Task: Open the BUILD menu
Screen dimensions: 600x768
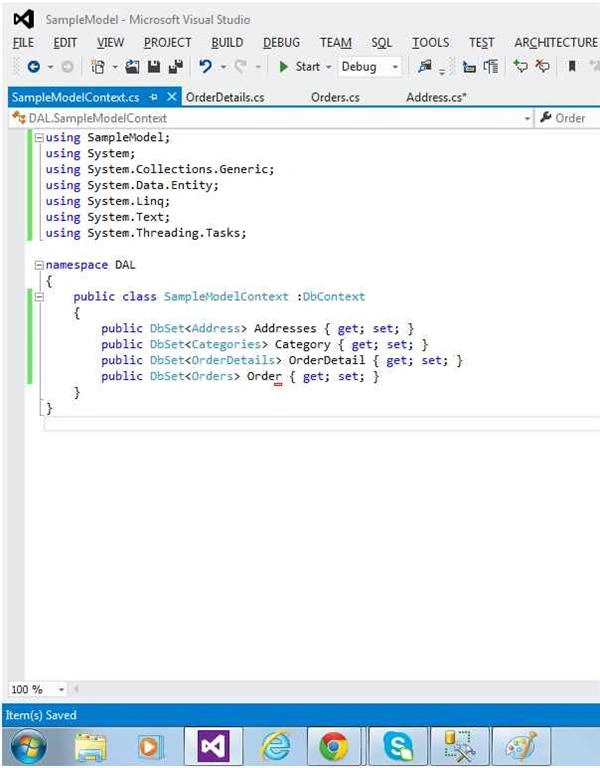Action: point(227,43)
